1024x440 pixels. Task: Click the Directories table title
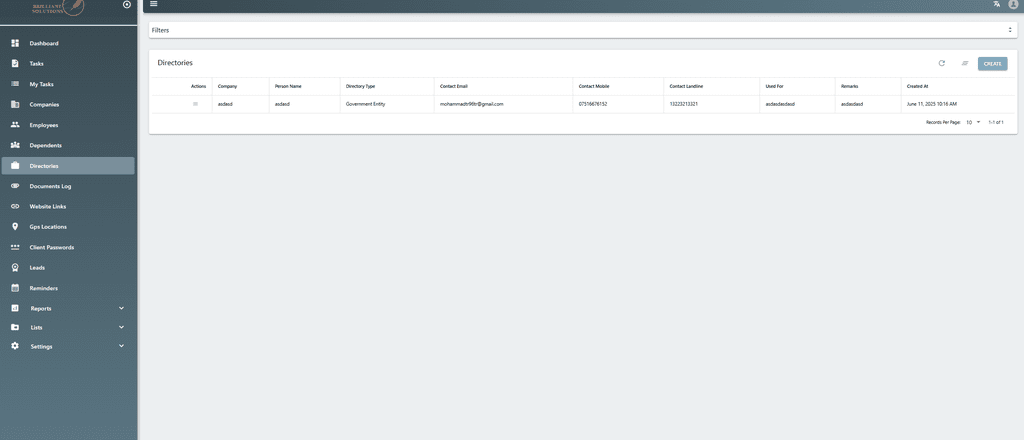coord(175,63)
